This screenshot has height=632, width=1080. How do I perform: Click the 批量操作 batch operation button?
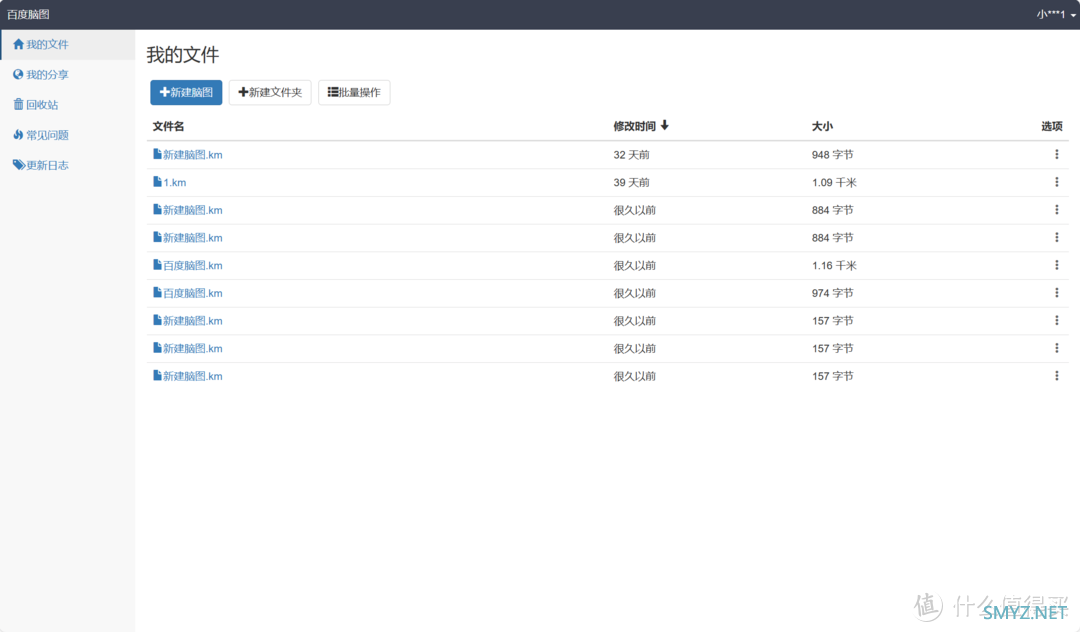354,93
